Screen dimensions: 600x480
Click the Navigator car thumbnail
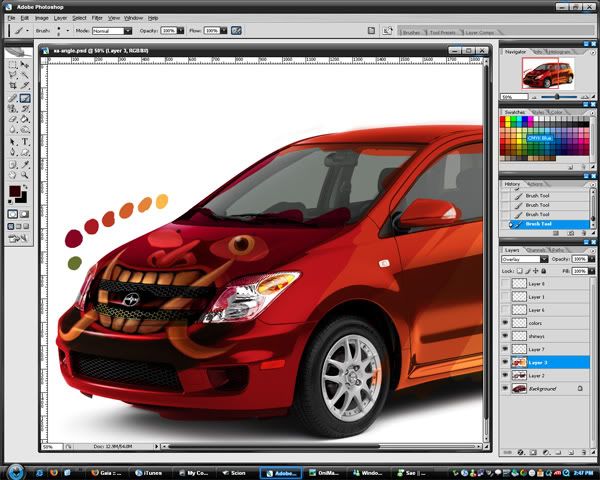coord(548,73)
